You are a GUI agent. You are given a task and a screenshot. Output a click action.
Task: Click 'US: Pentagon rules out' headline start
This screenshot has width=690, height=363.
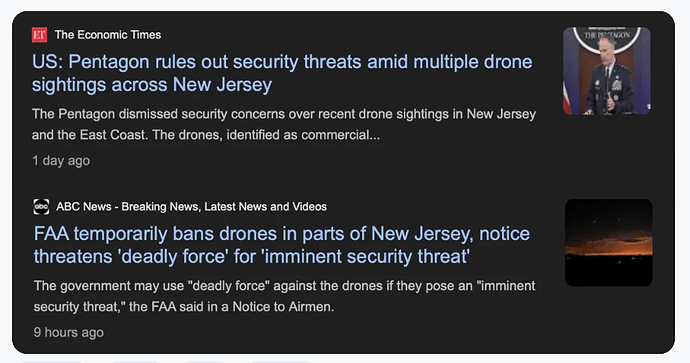click(x=114, y=62)
